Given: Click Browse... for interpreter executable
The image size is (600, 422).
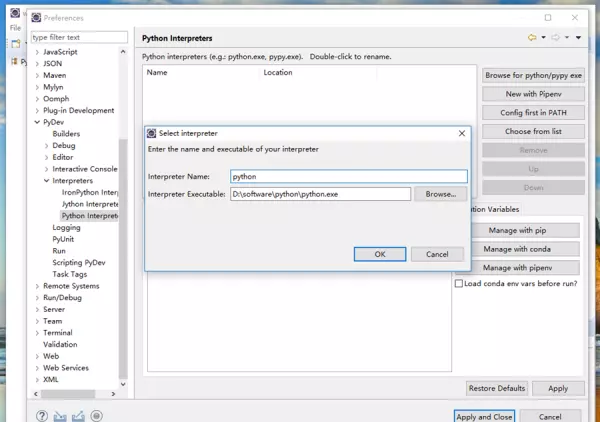Looking at the screenshot, I should pyautogui.click(x=440, y=194).
